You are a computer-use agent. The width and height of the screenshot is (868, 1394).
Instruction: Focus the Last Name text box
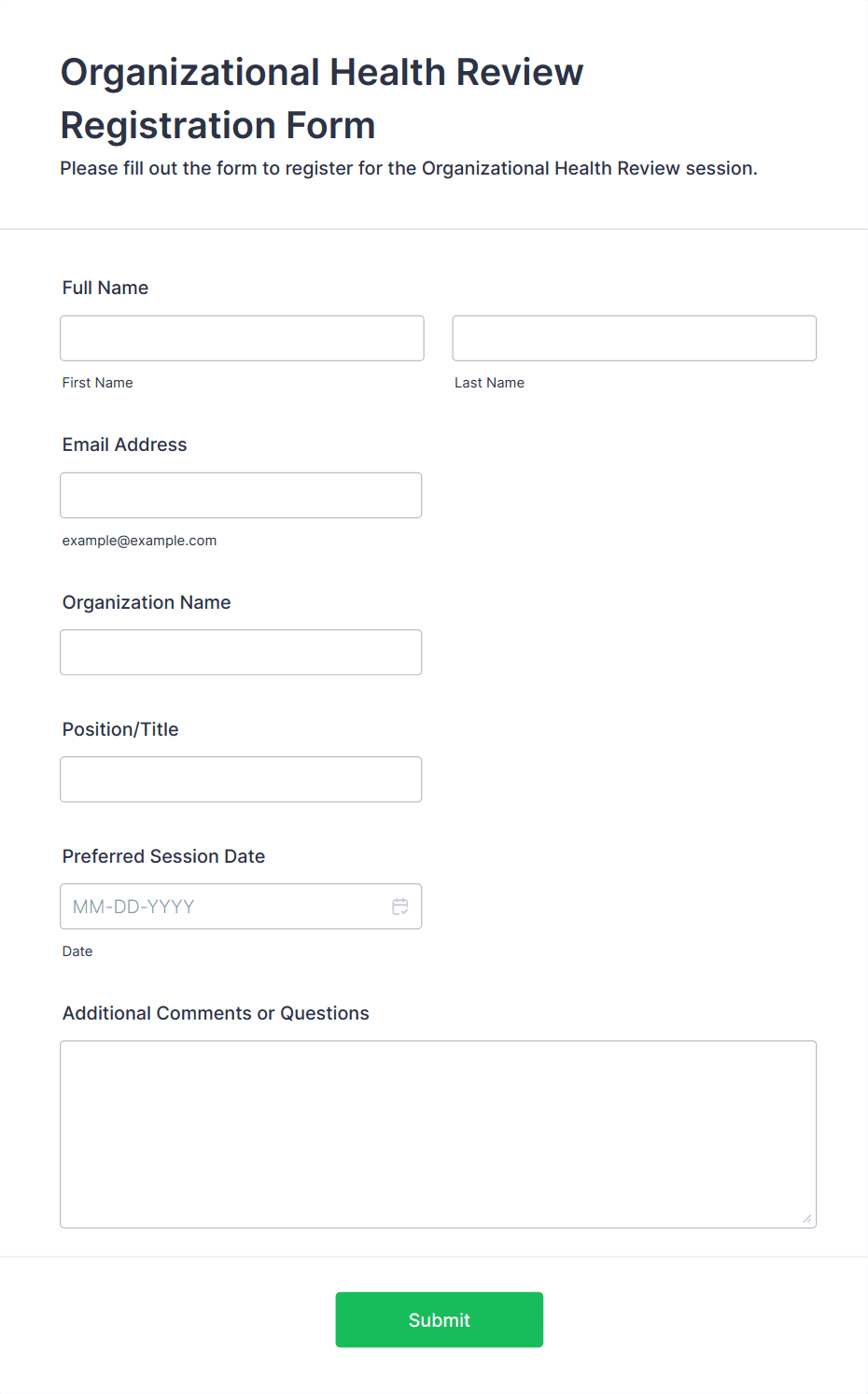coord(634,338)
